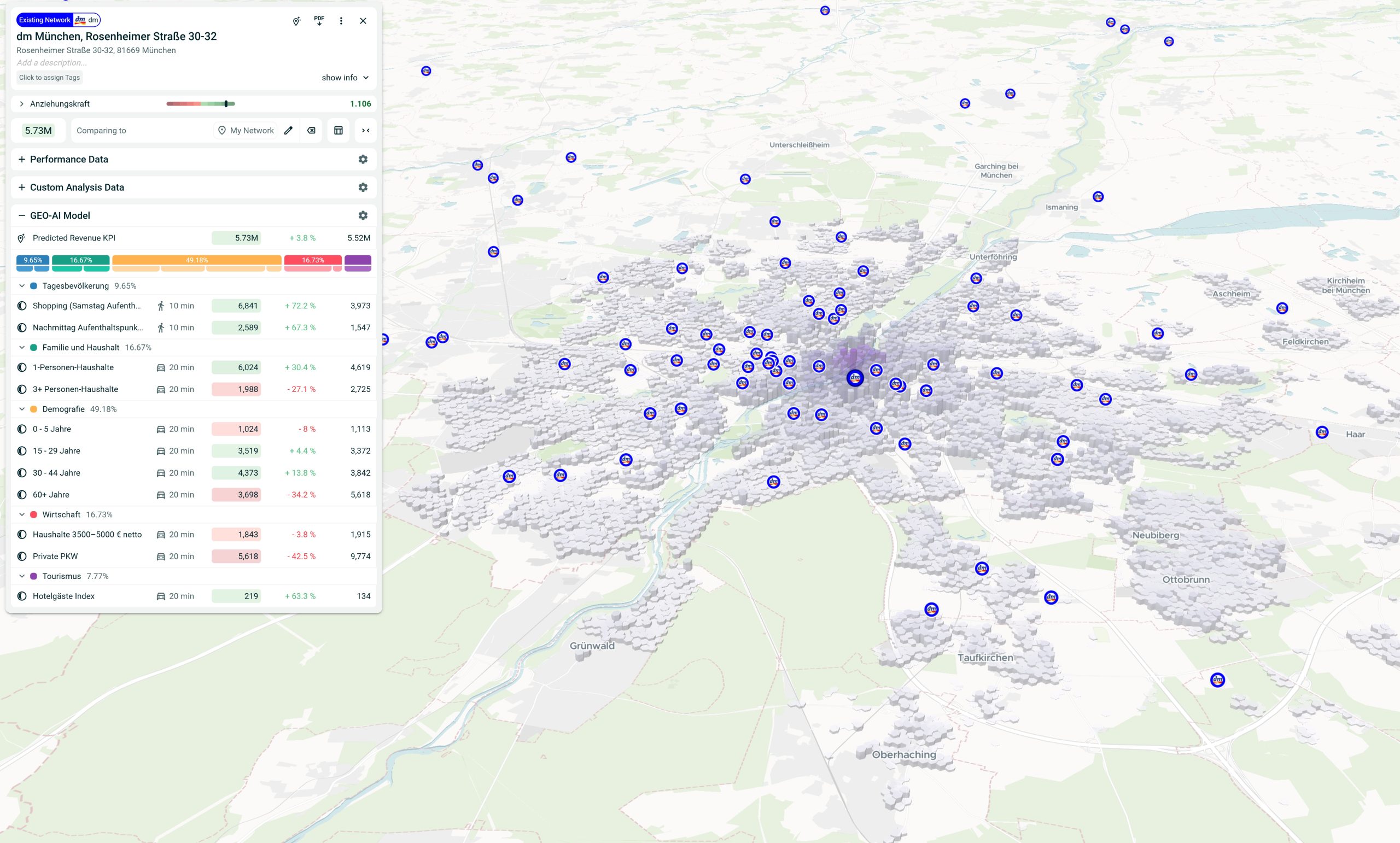Collapse panel with the arrows icon

[x=366, y=131]
